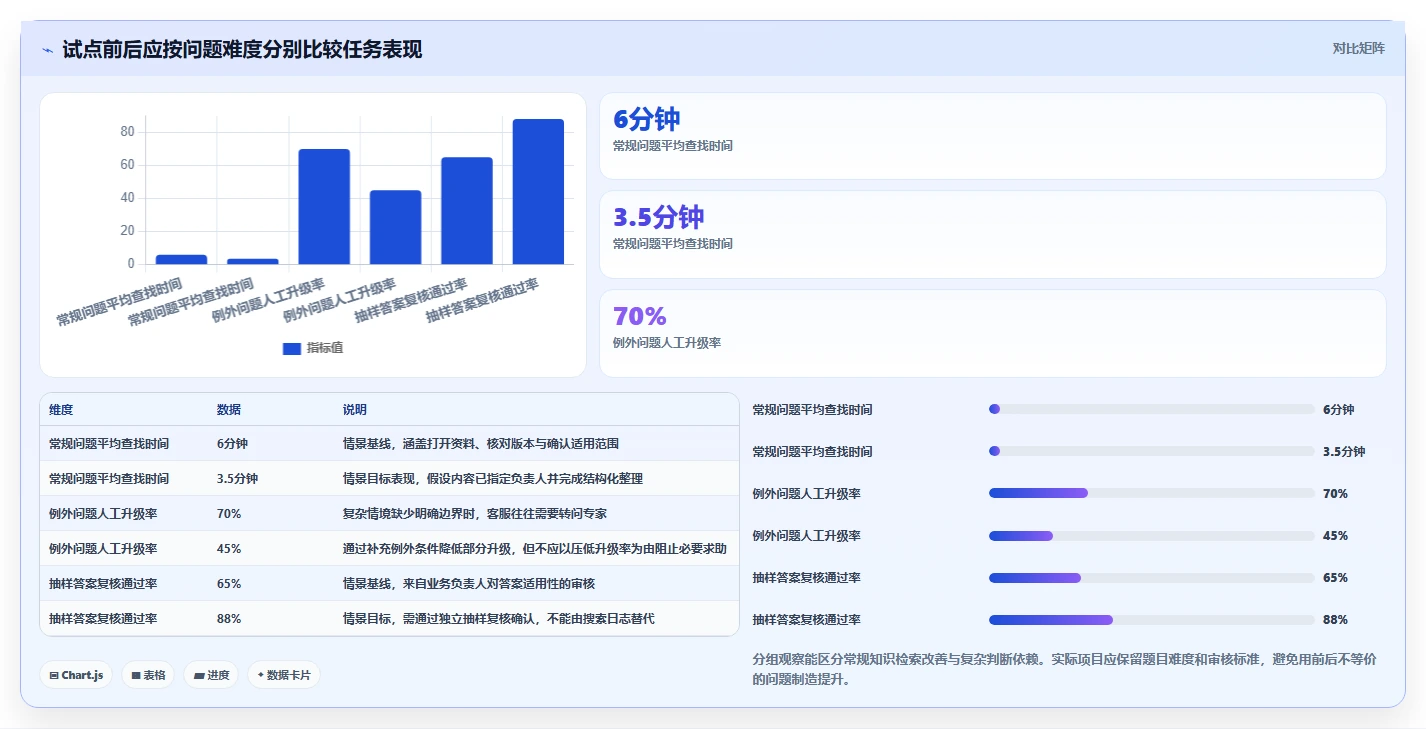Click the tallest chart bar reaching 88
Image resolution: width=1426 pixels, height=729 pixels.
[x=538, y=192]
